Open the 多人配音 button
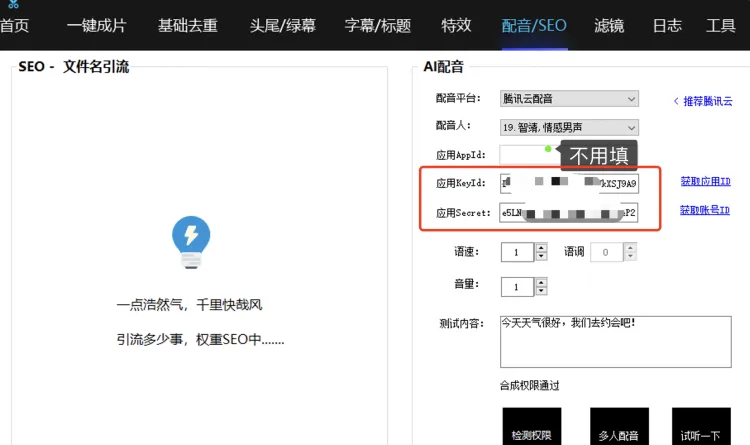The image size is (750, 445). (x=619, y=426)
